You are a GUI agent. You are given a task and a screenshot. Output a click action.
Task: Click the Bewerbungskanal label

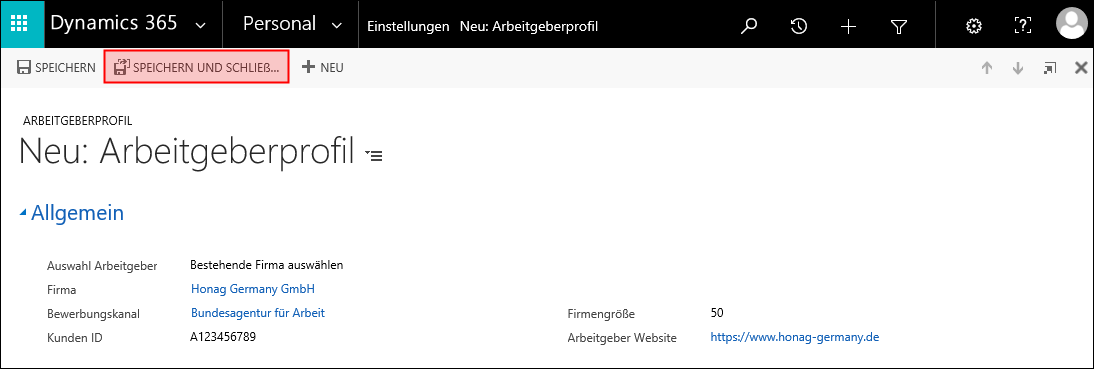[93, 314]
